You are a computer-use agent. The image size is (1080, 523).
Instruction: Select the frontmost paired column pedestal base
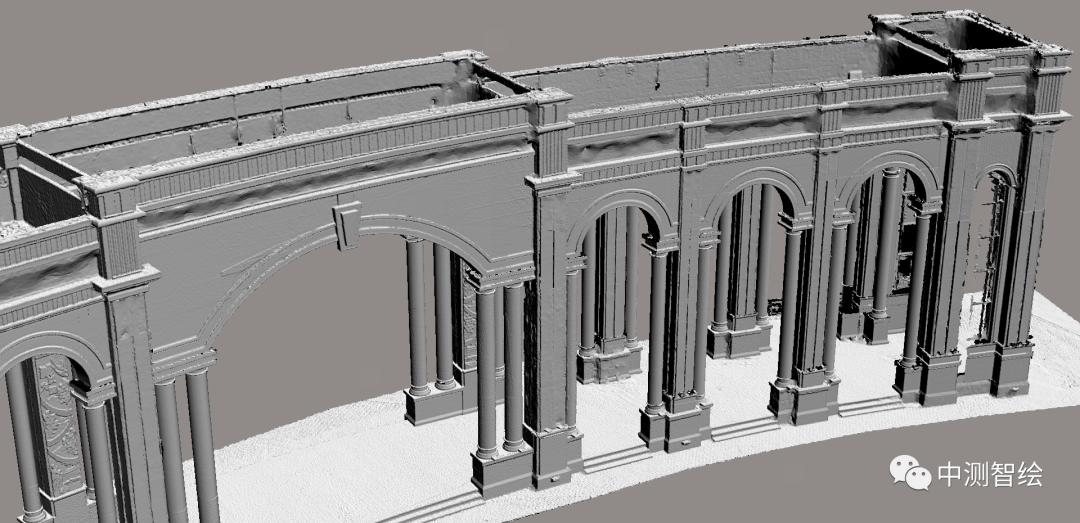coord(502,472)
